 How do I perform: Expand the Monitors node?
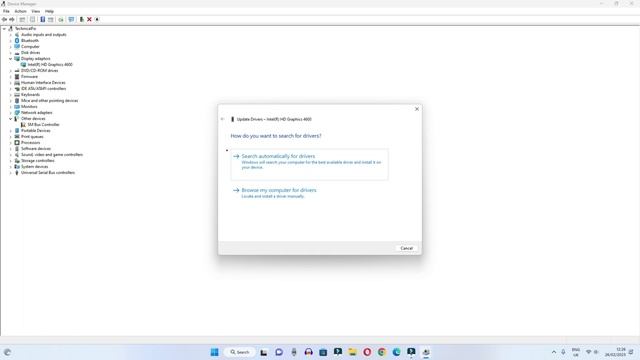tap(11, 107)
